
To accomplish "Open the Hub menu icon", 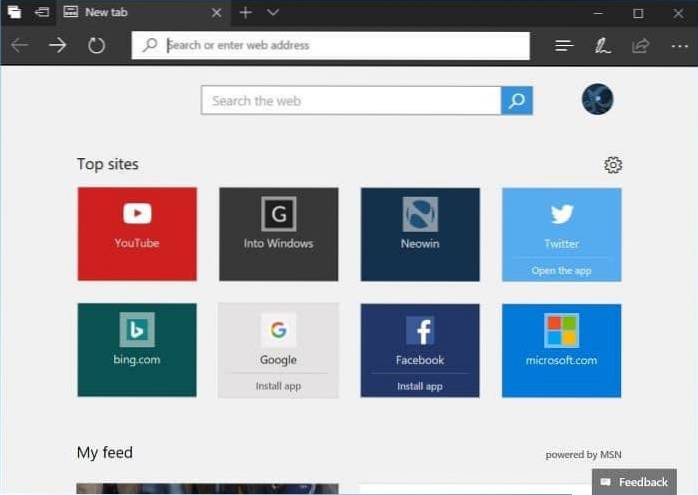I will tap(564, 46).
